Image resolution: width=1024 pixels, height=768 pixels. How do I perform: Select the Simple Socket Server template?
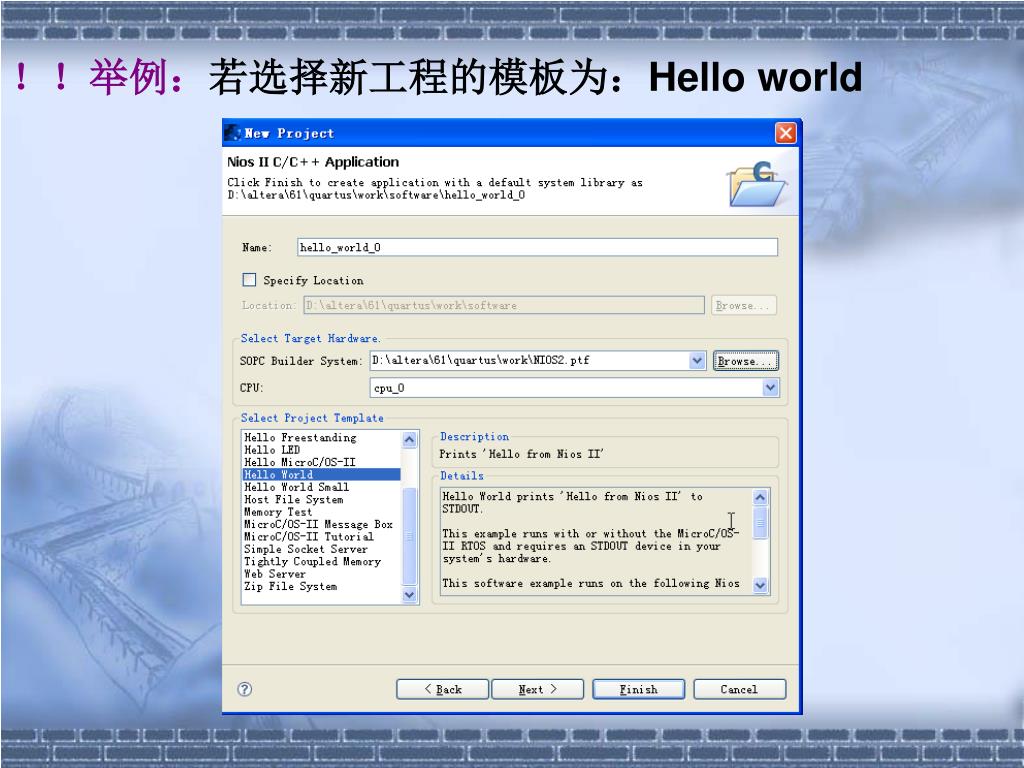pyautogui.click(x=306, y=549)
